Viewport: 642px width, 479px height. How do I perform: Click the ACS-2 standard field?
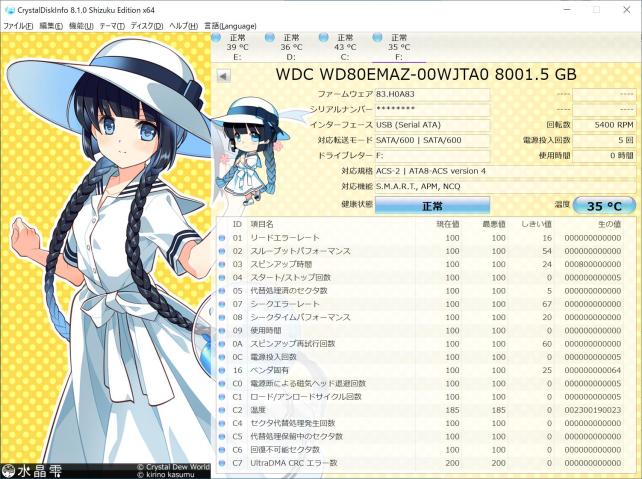[505, 171]
